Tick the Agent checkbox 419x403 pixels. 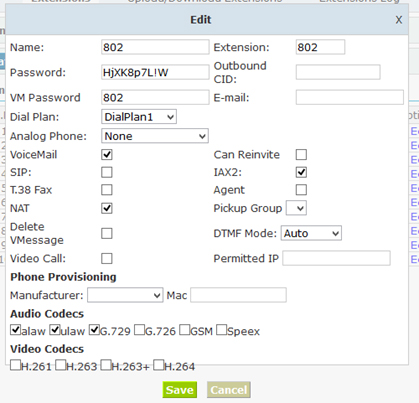301,190
